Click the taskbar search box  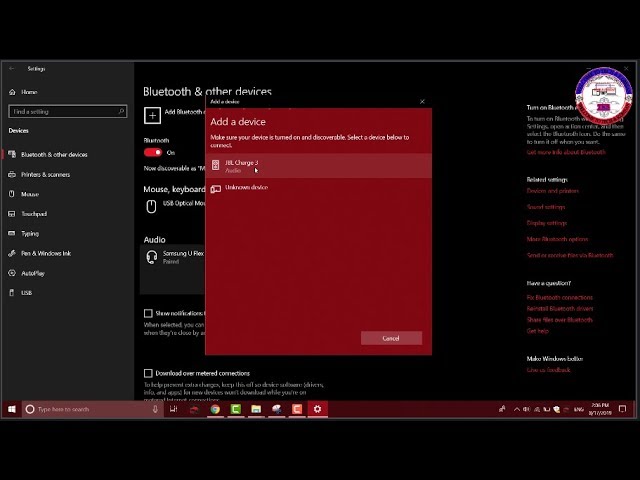pos(93,409)
